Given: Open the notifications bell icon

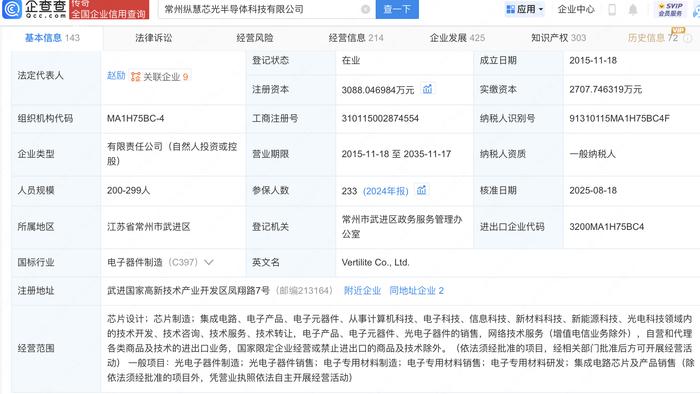Looking at the screenshot, I should (633, 9).
